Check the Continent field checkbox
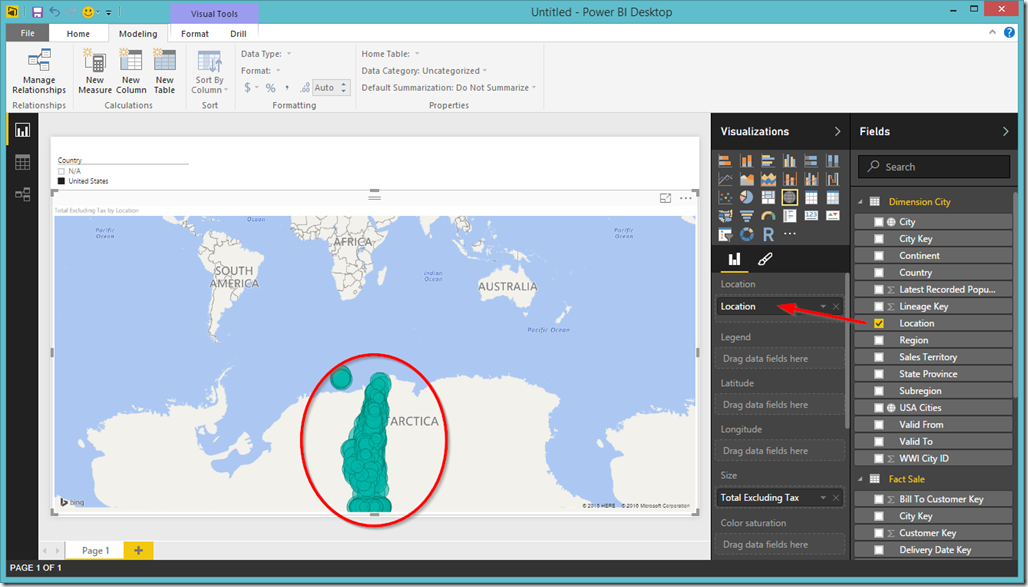This screenshot has width=1028, height=587. (879, 256)
